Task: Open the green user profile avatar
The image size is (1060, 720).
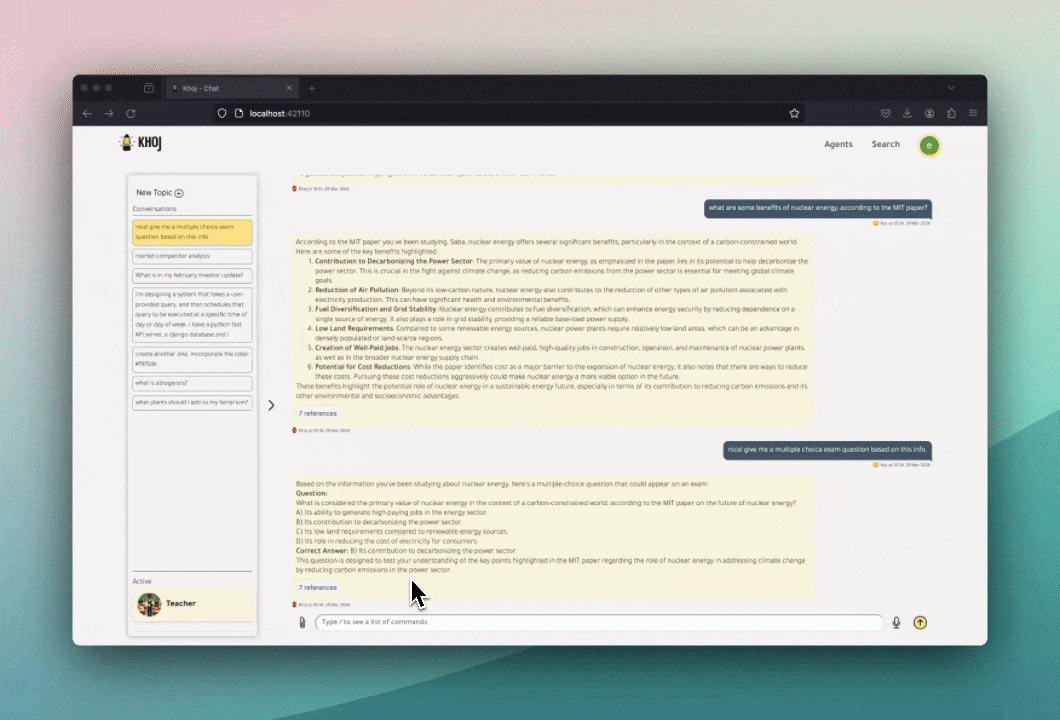Action: pos(929,145)
